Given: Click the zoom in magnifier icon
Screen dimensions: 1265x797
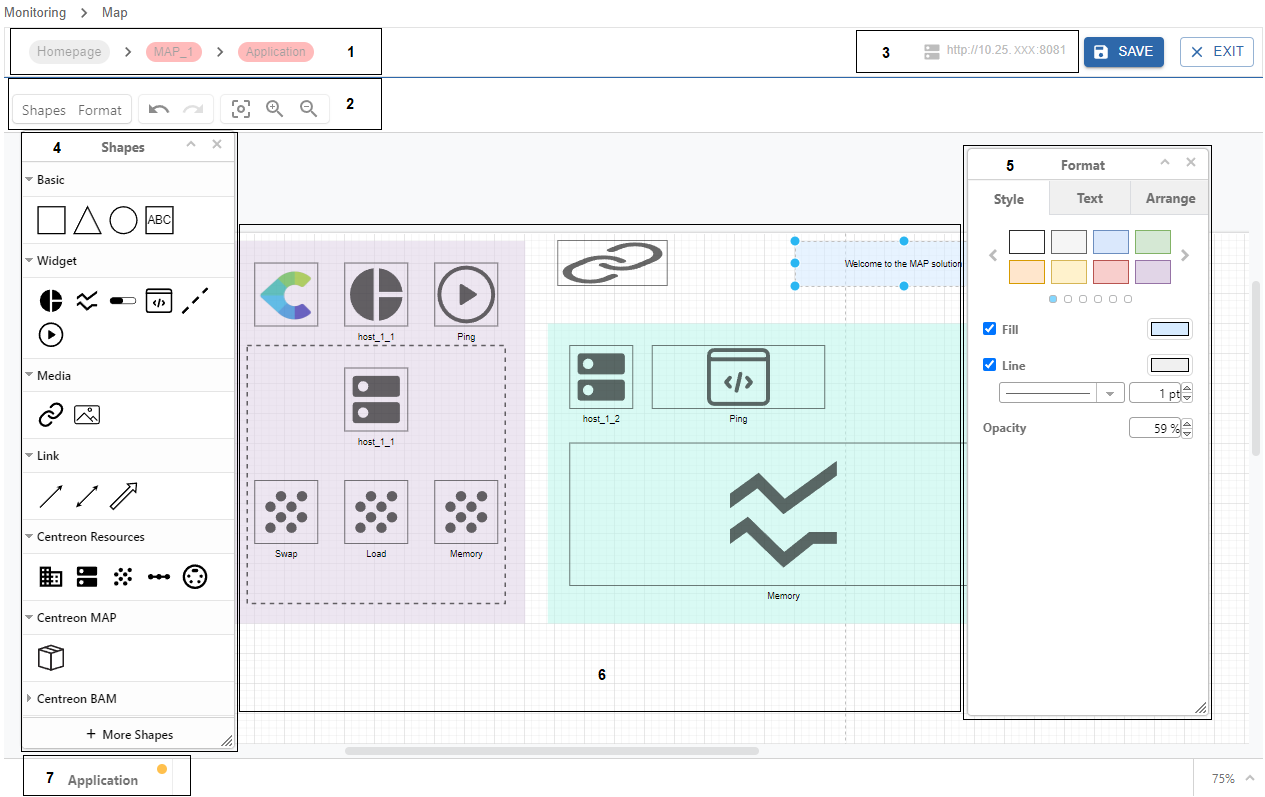Looking at the screenshot, I should coord(274,109).
